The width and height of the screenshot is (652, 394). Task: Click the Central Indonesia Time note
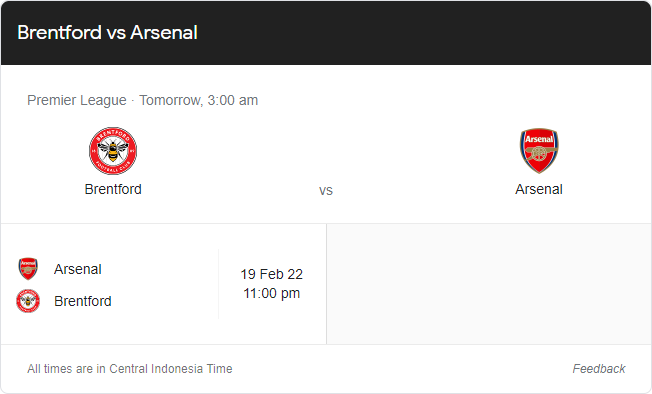pyautogui.click(x=130, y=369)
